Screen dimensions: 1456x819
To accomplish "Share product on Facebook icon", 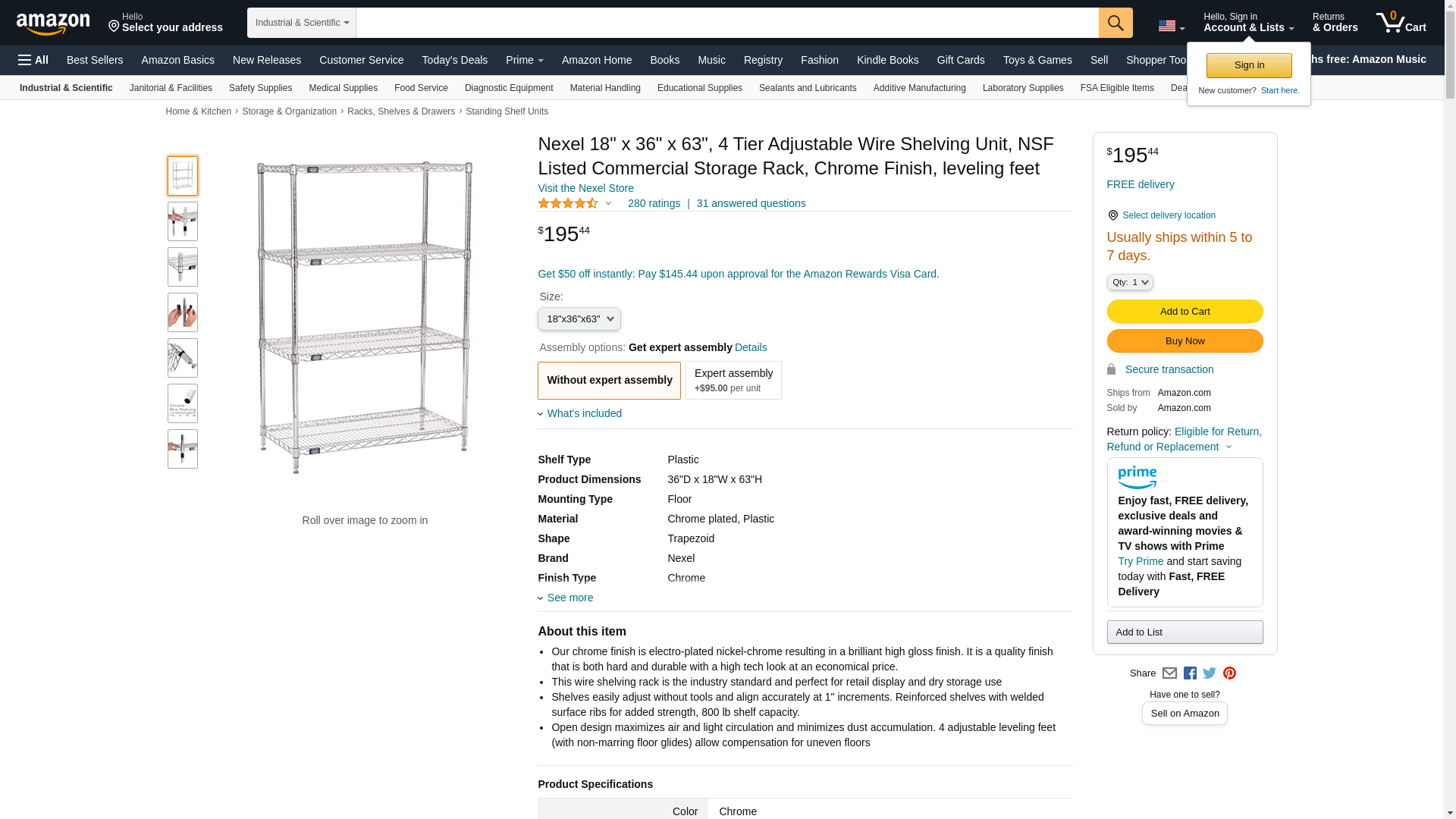I will [x=1190, y=673].
